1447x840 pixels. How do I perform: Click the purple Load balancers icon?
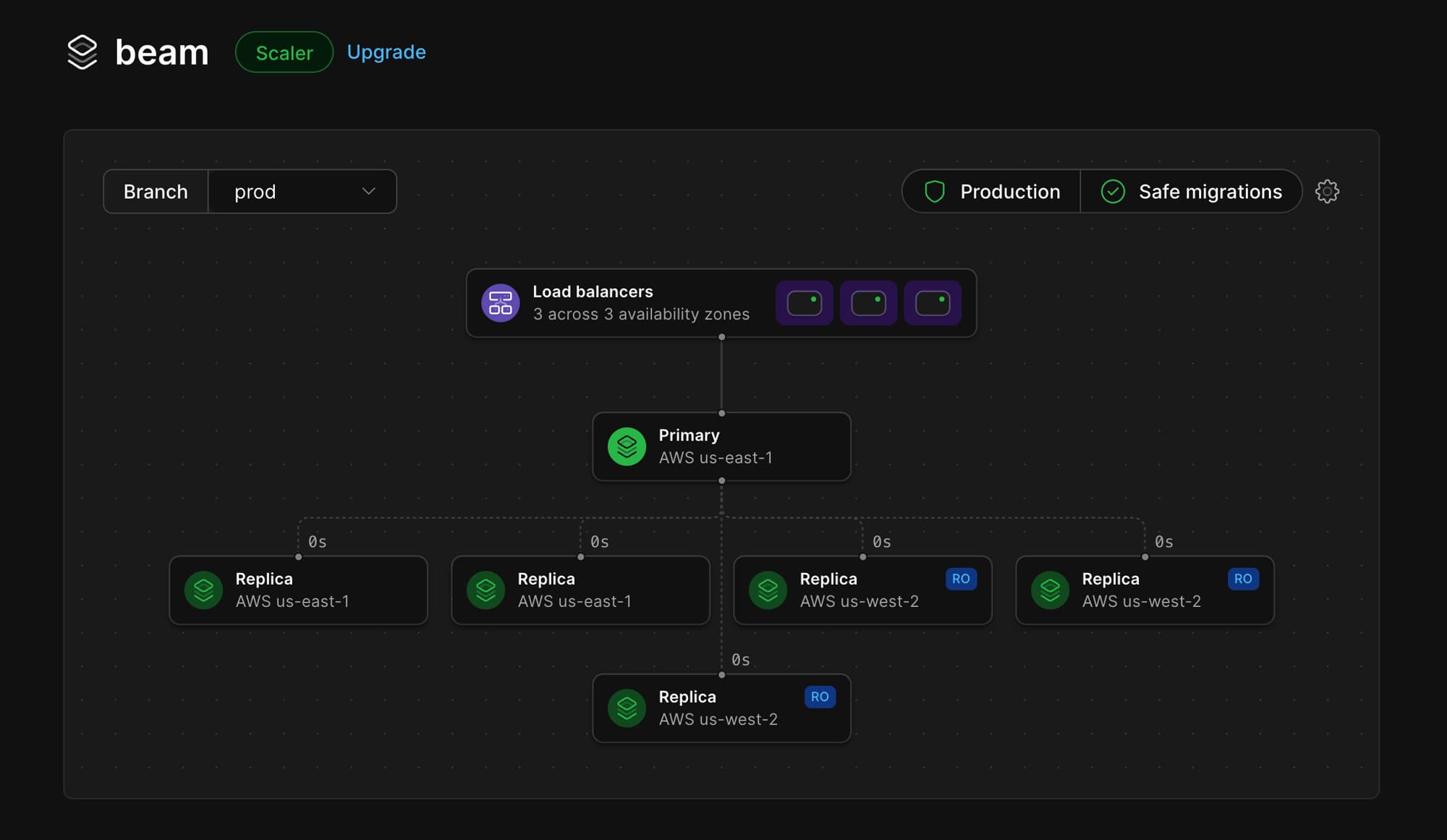pyautogui.click(x=501, y=303)
